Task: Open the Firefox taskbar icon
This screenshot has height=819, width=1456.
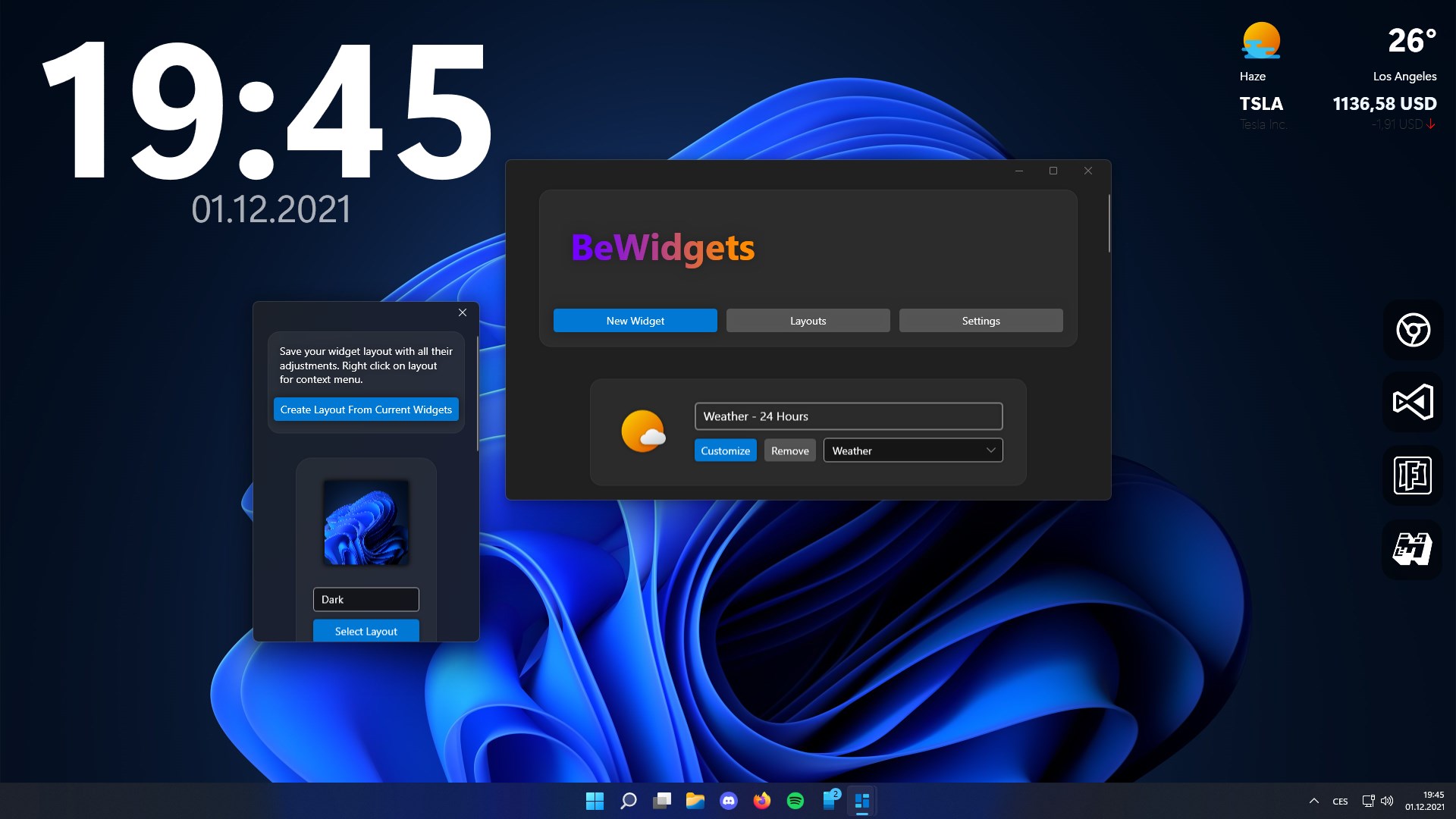Action: pyautogui.click(x=762, y=801)
